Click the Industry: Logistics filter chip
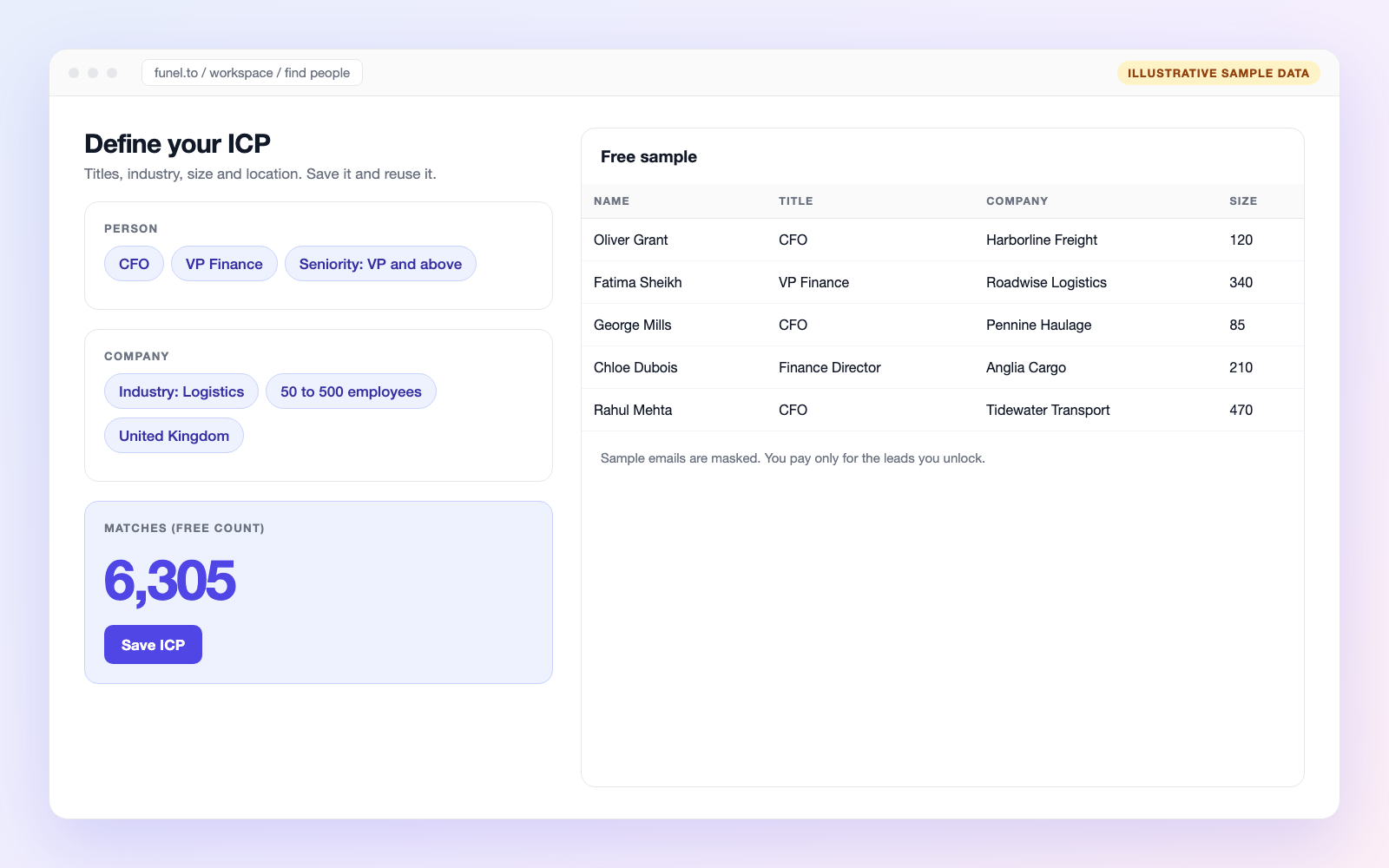The image size is (1389, 868). click(181, 391)
